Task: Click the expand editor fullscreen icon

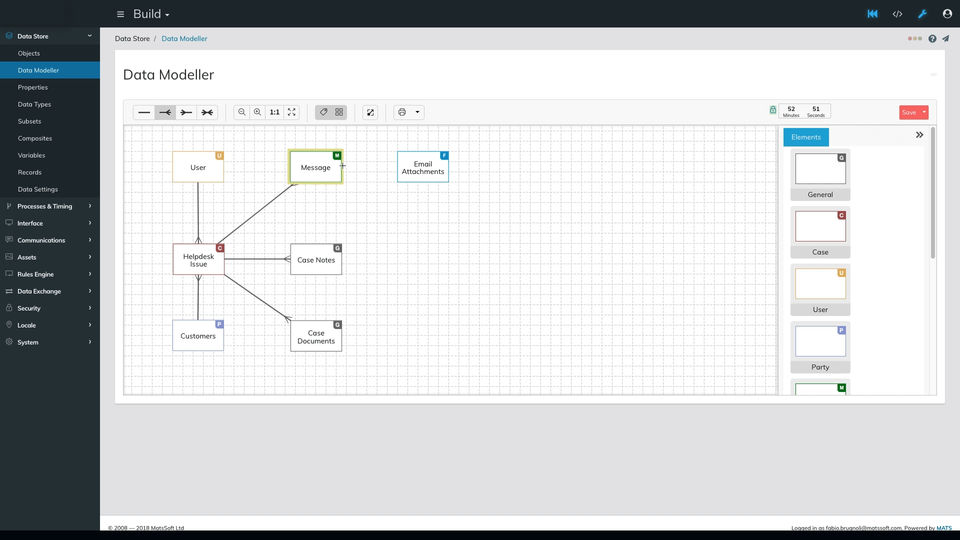Action: [x=370, y=113]
